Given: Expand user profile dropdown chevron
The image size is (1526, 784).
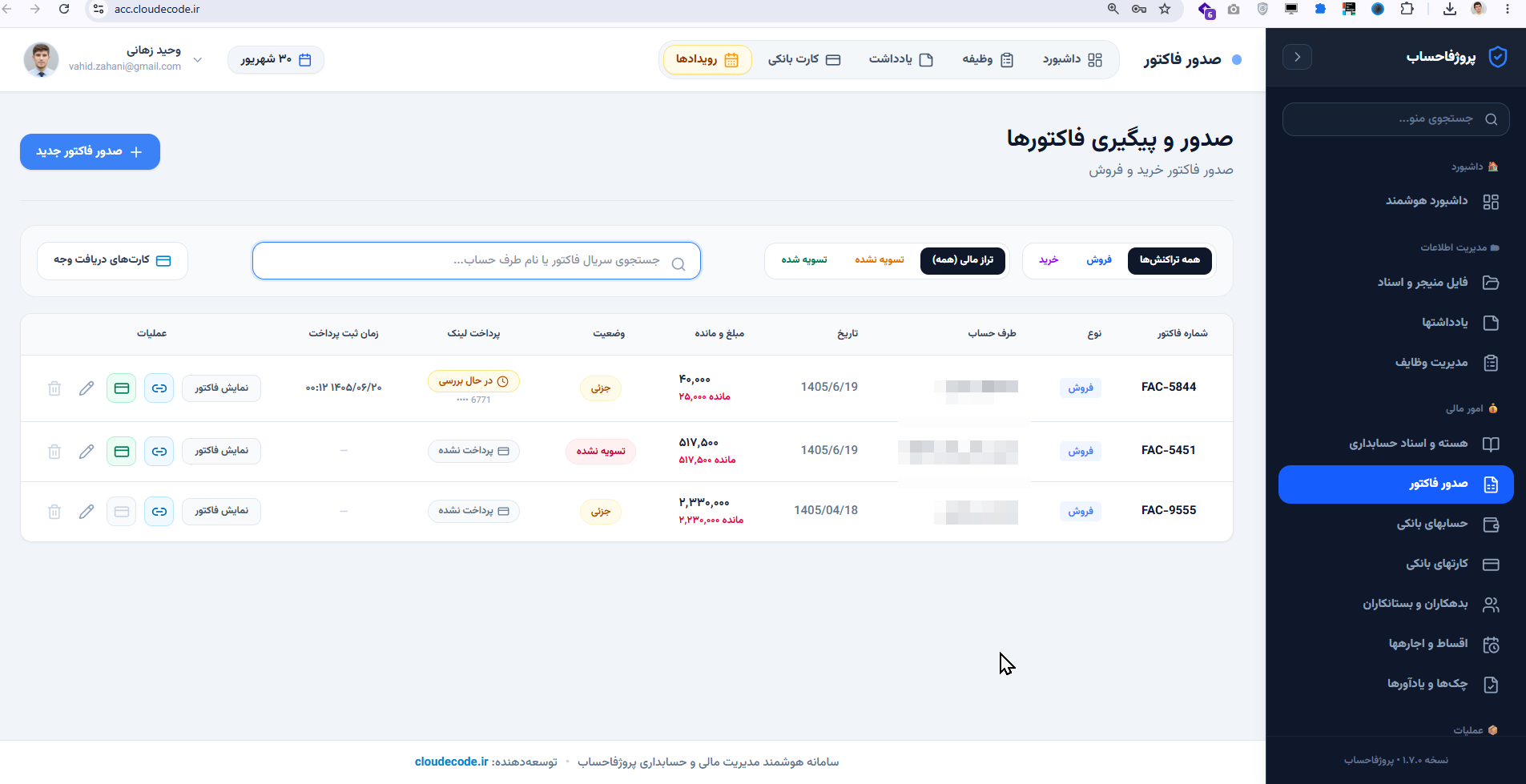Looking at the screenshot, I should click(x=198, y=59).
